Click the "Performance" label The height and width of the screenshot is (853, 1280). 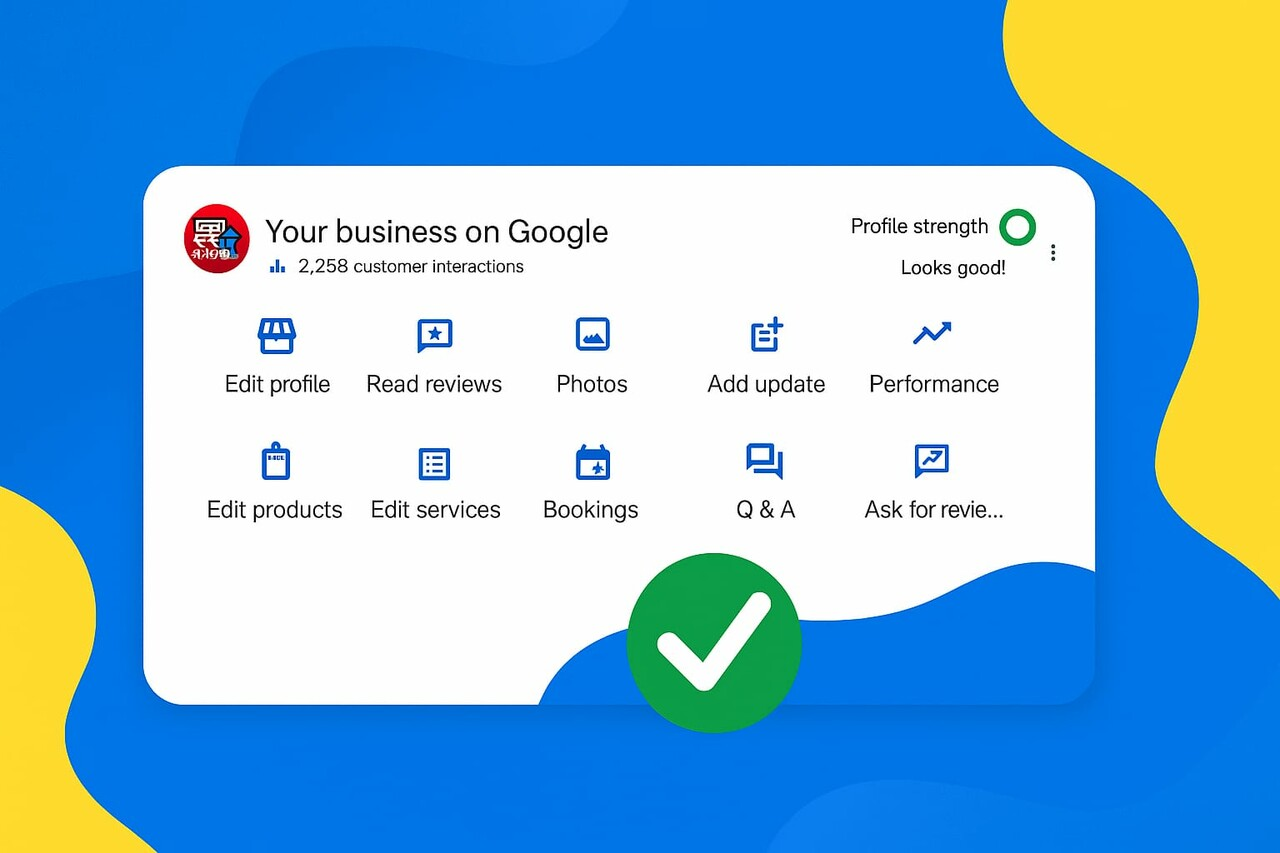(934, 384)
